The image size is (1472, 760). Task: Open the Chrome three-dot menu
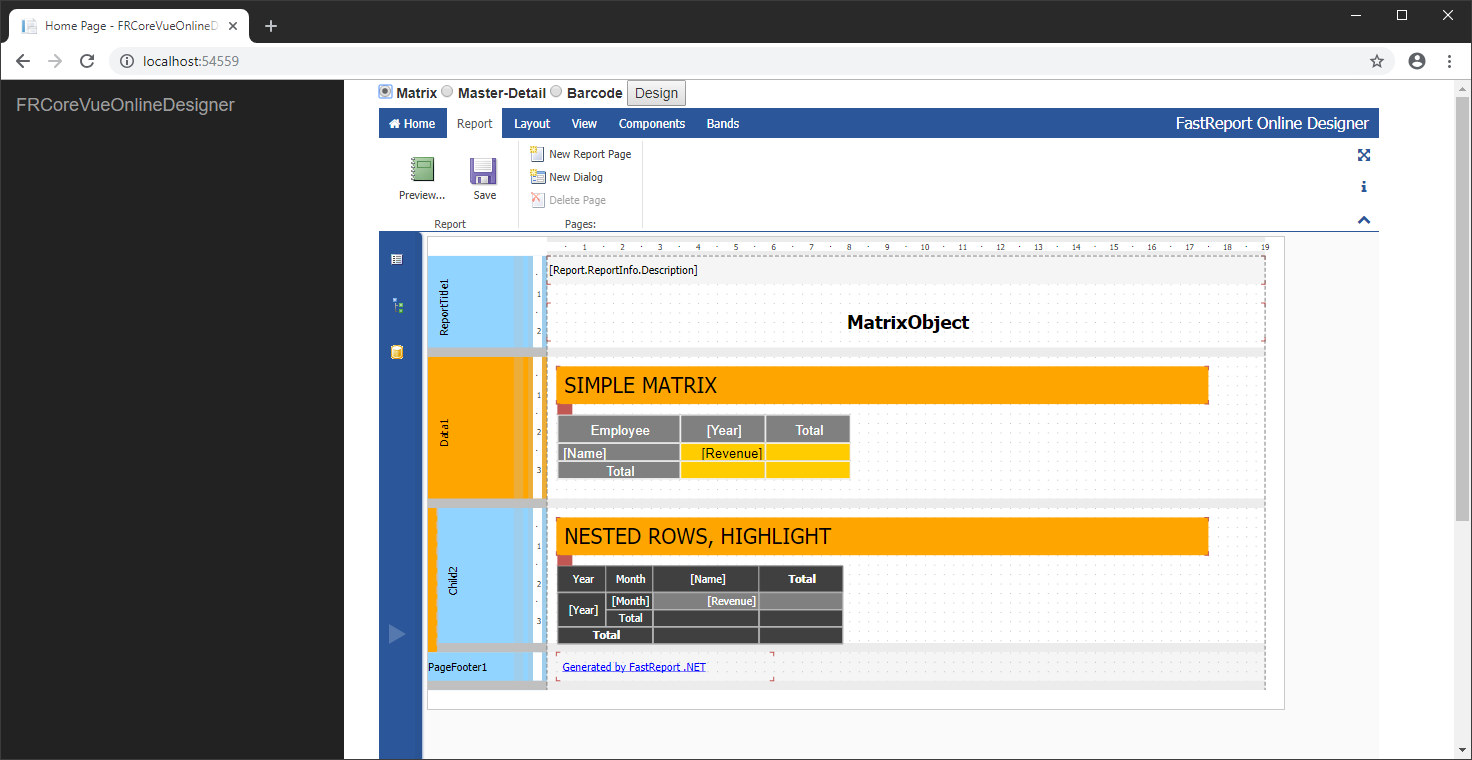1450,61
